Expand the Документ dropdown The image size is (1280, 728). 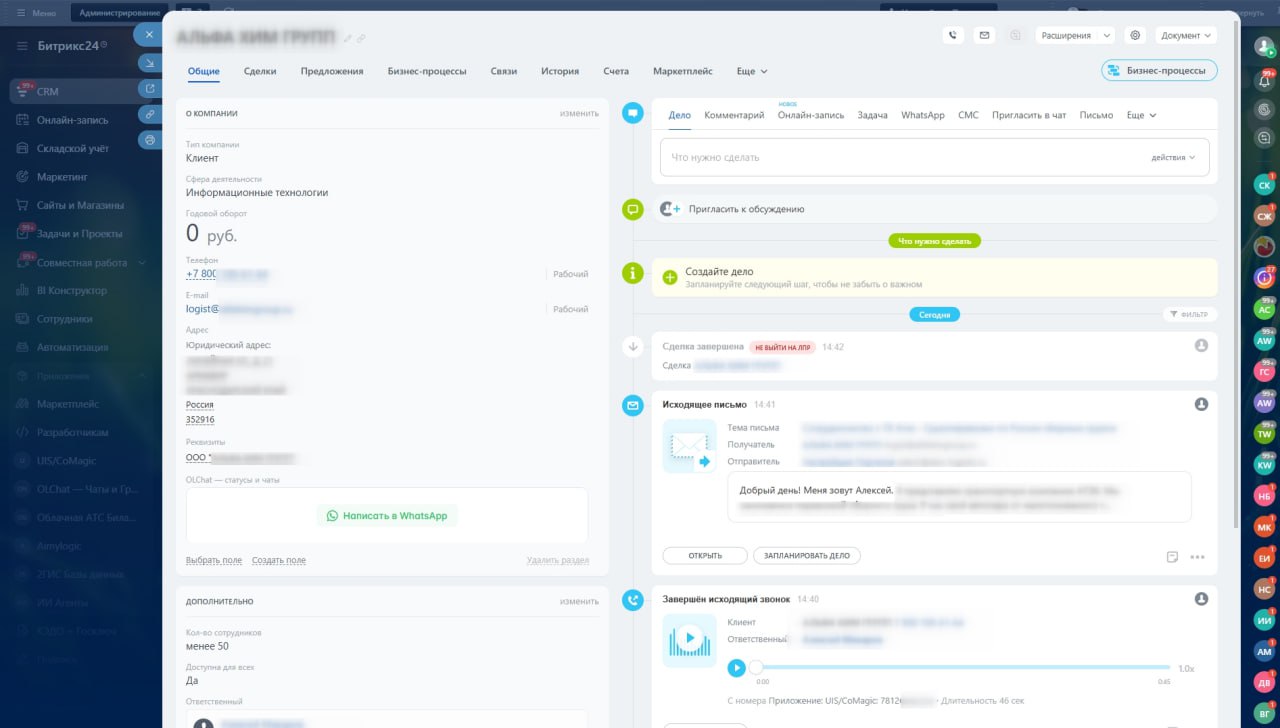(x=1186, y=35)
